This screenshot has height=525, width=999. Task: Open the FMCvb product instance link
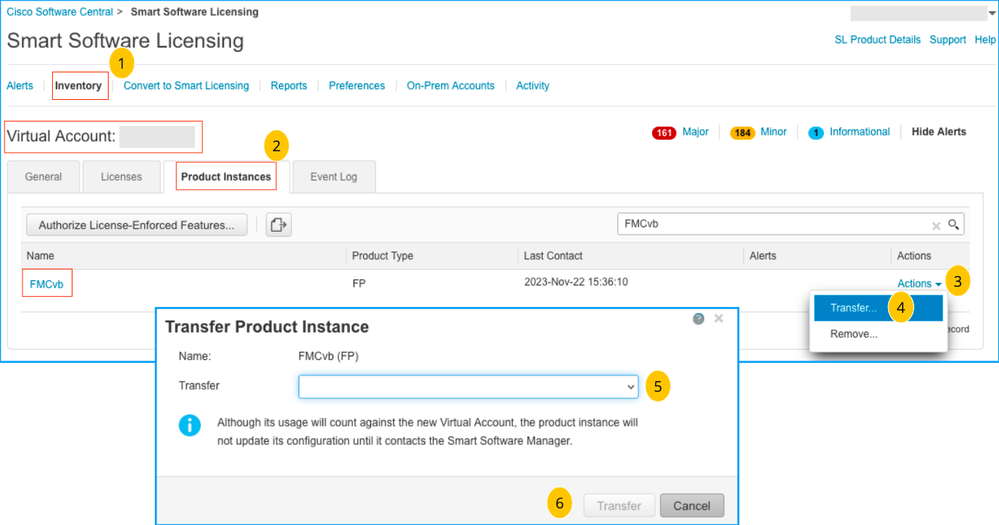pos(47,284)
